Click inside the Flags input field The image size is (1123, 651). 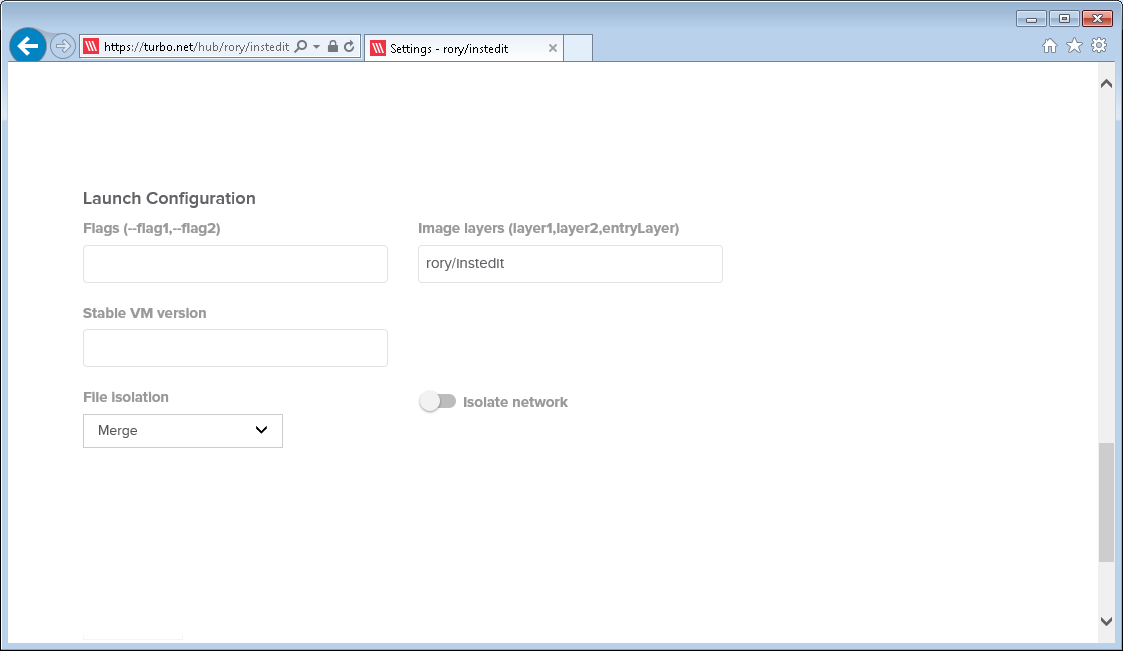pos(235,263)
